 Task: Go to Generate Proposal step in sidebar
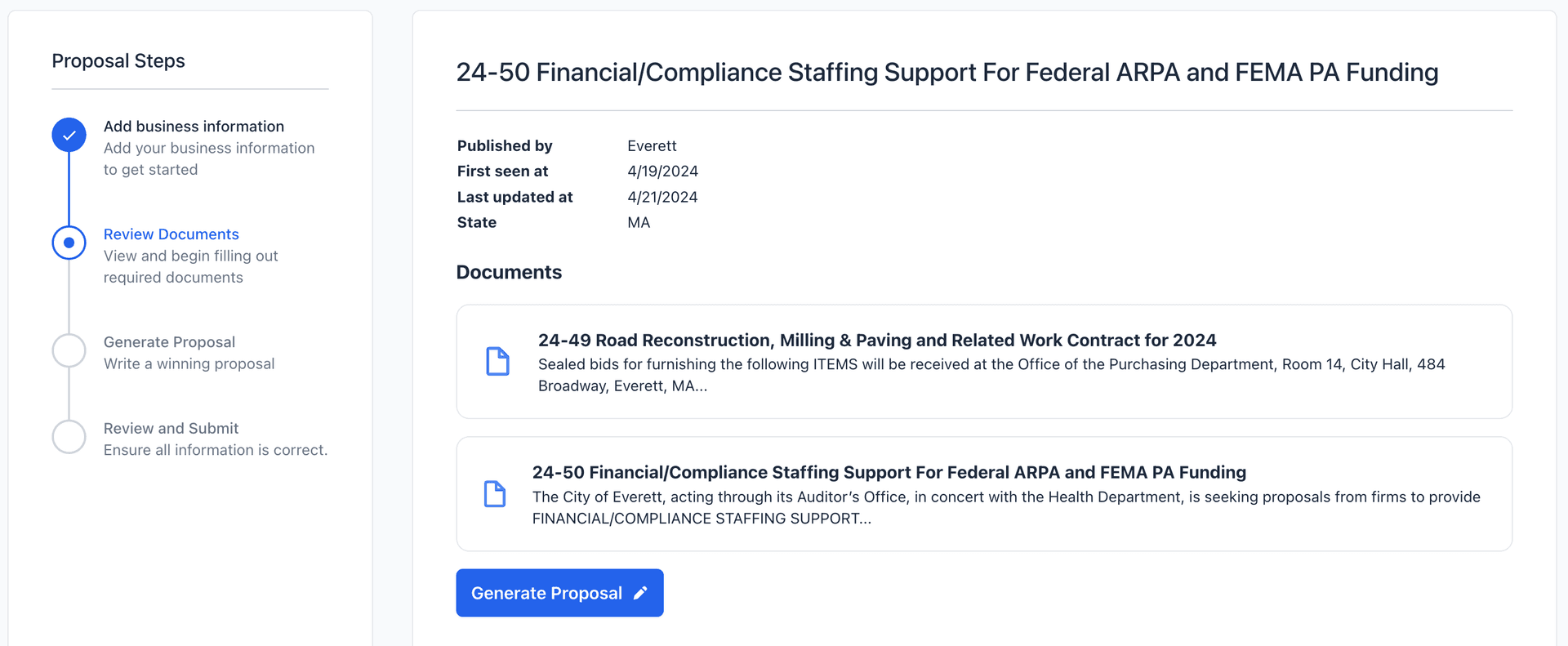click(x=169, y=342)
